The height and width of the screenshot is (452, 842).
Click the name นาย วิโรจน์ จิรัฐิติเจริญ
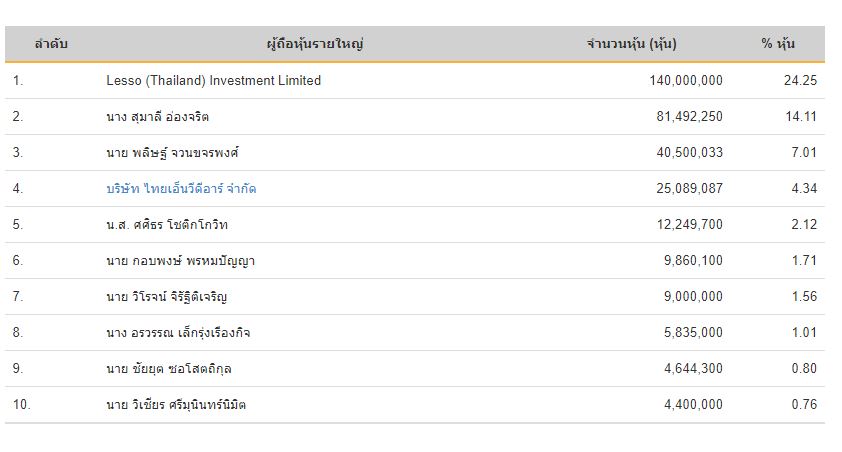166,296
